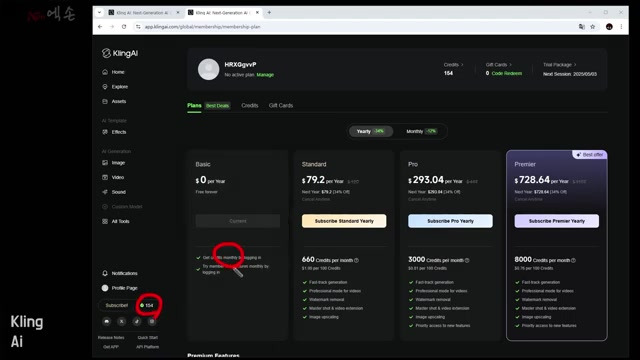Select Yearly billing option
This screenshot has height=360, width=640.
(371, 131)
